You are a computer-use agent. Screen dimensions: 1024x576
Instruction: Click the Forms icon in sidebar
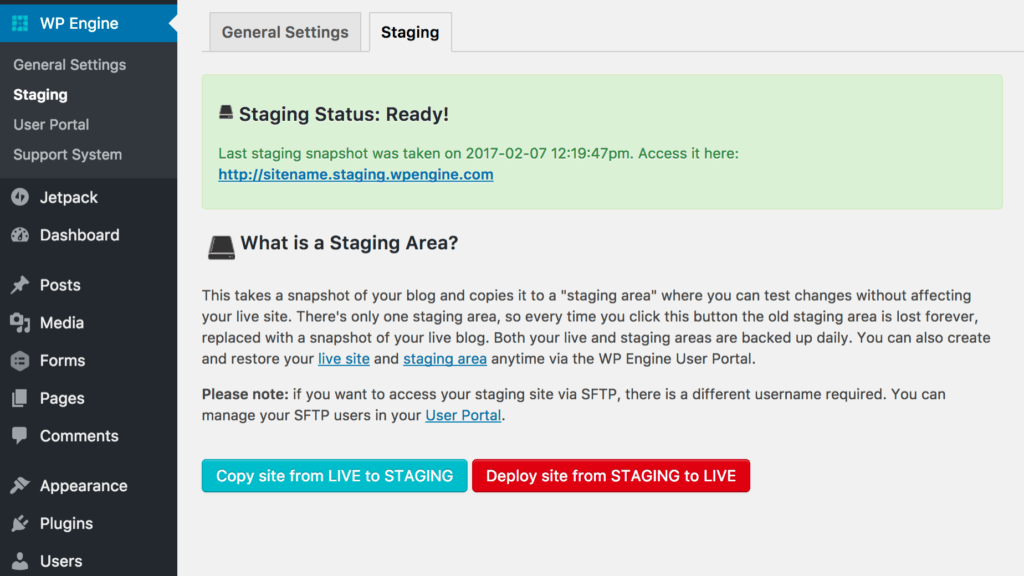click(x=20, y=360)
